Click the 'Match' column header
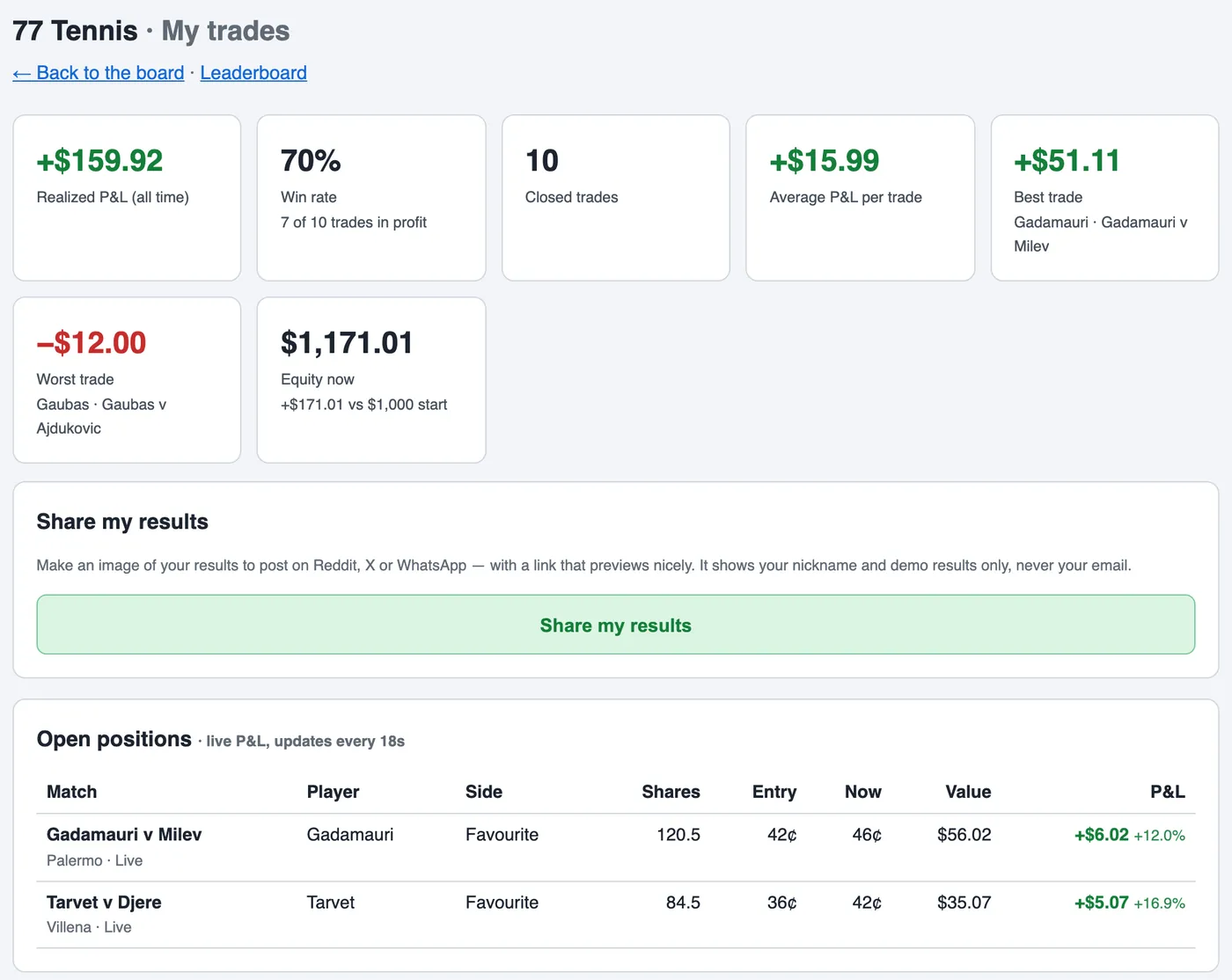This screenshot has width=1232, height=980. 72,792
